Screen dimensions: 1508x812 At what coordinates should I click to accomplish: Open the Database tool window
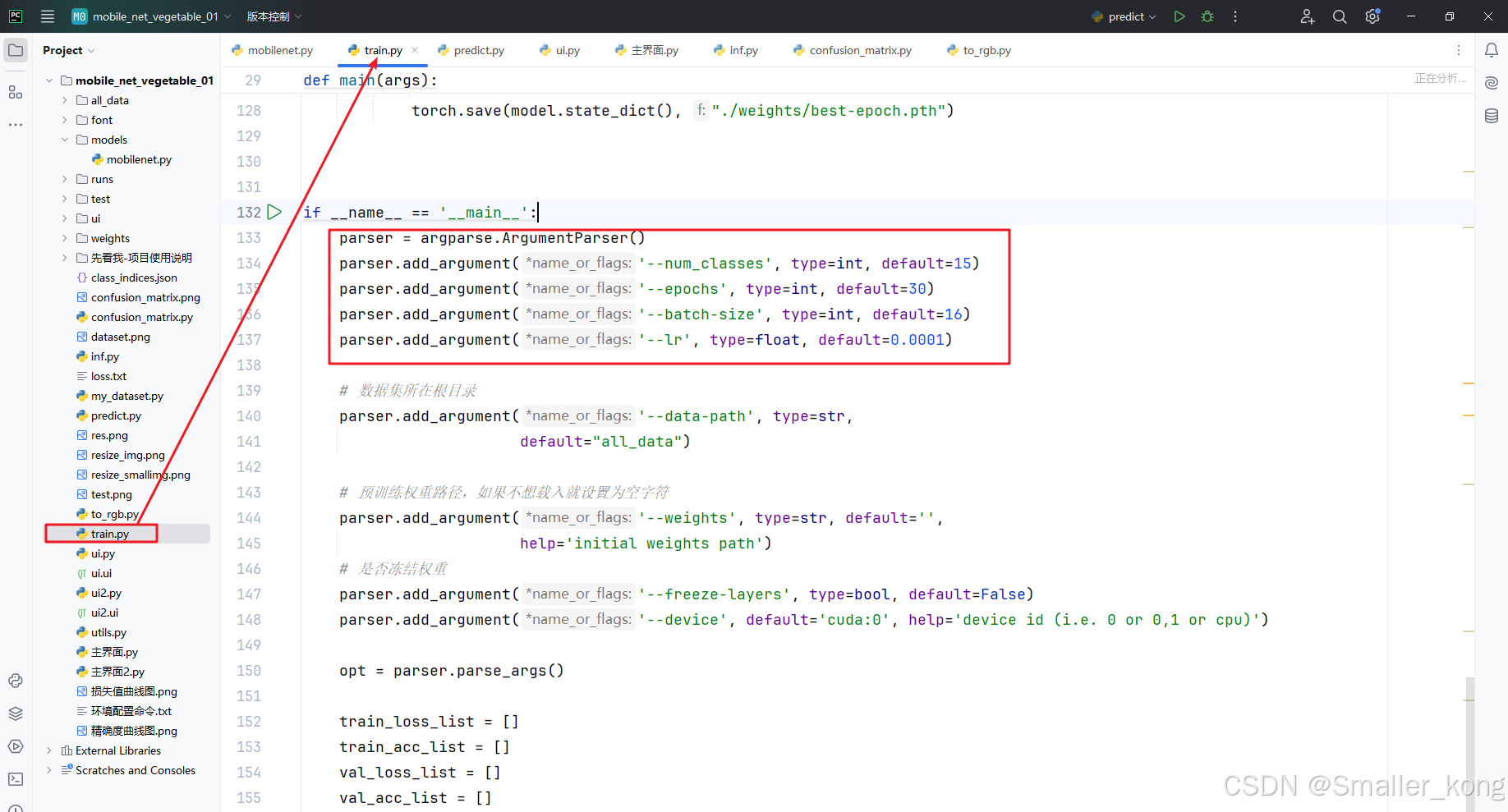coord(1492,116)
